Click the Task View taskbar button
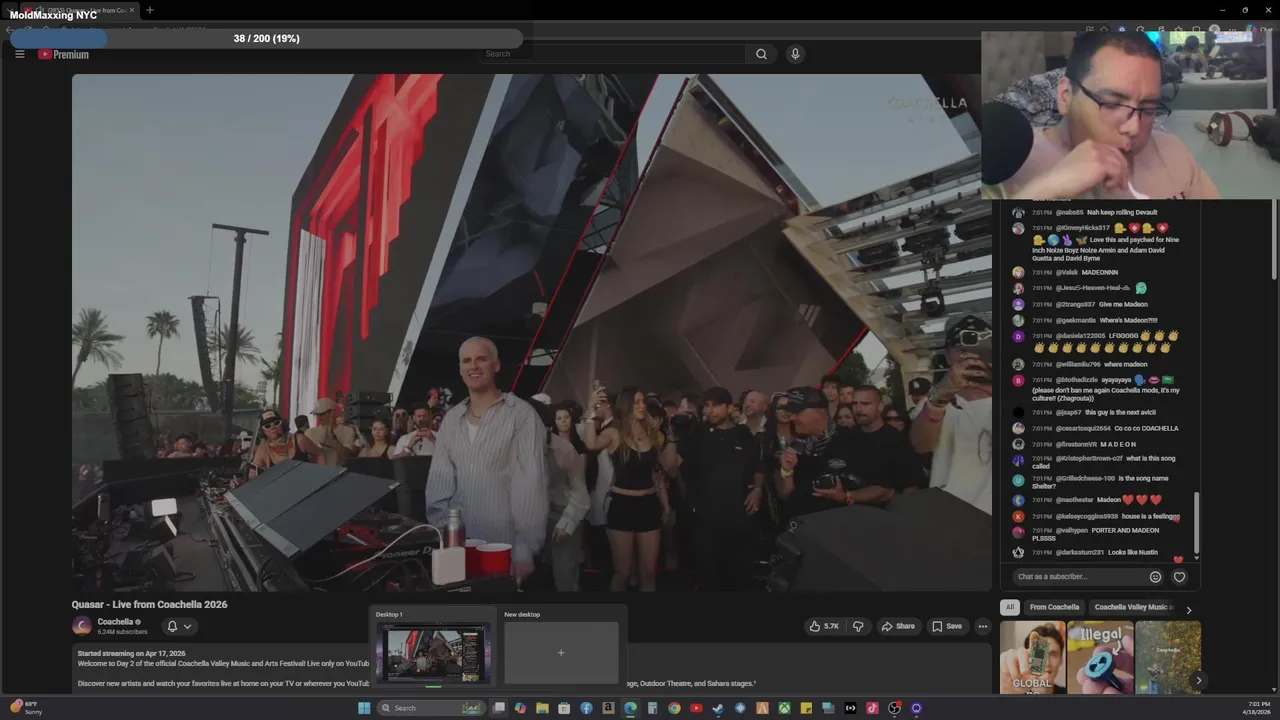 (499, 708)
